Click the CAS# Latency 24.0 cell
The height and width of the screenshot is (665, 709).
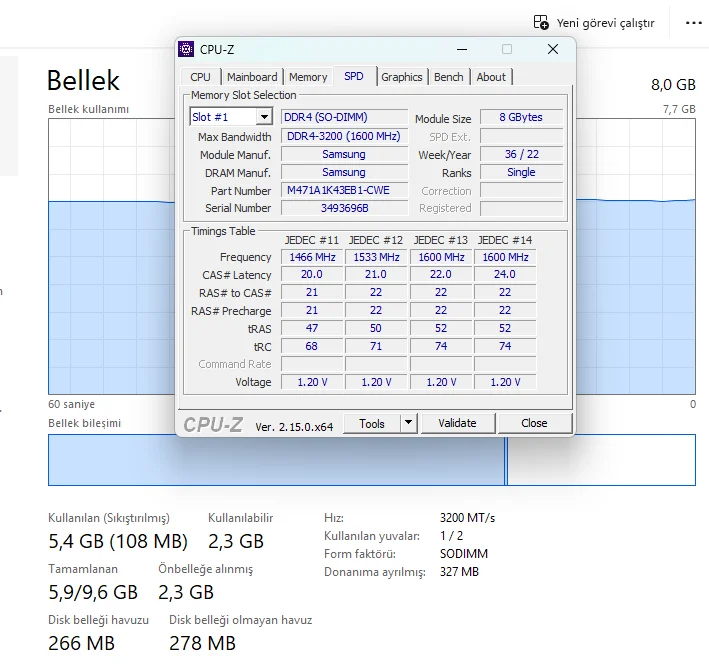pyautogui.click(x=505, y=274)
